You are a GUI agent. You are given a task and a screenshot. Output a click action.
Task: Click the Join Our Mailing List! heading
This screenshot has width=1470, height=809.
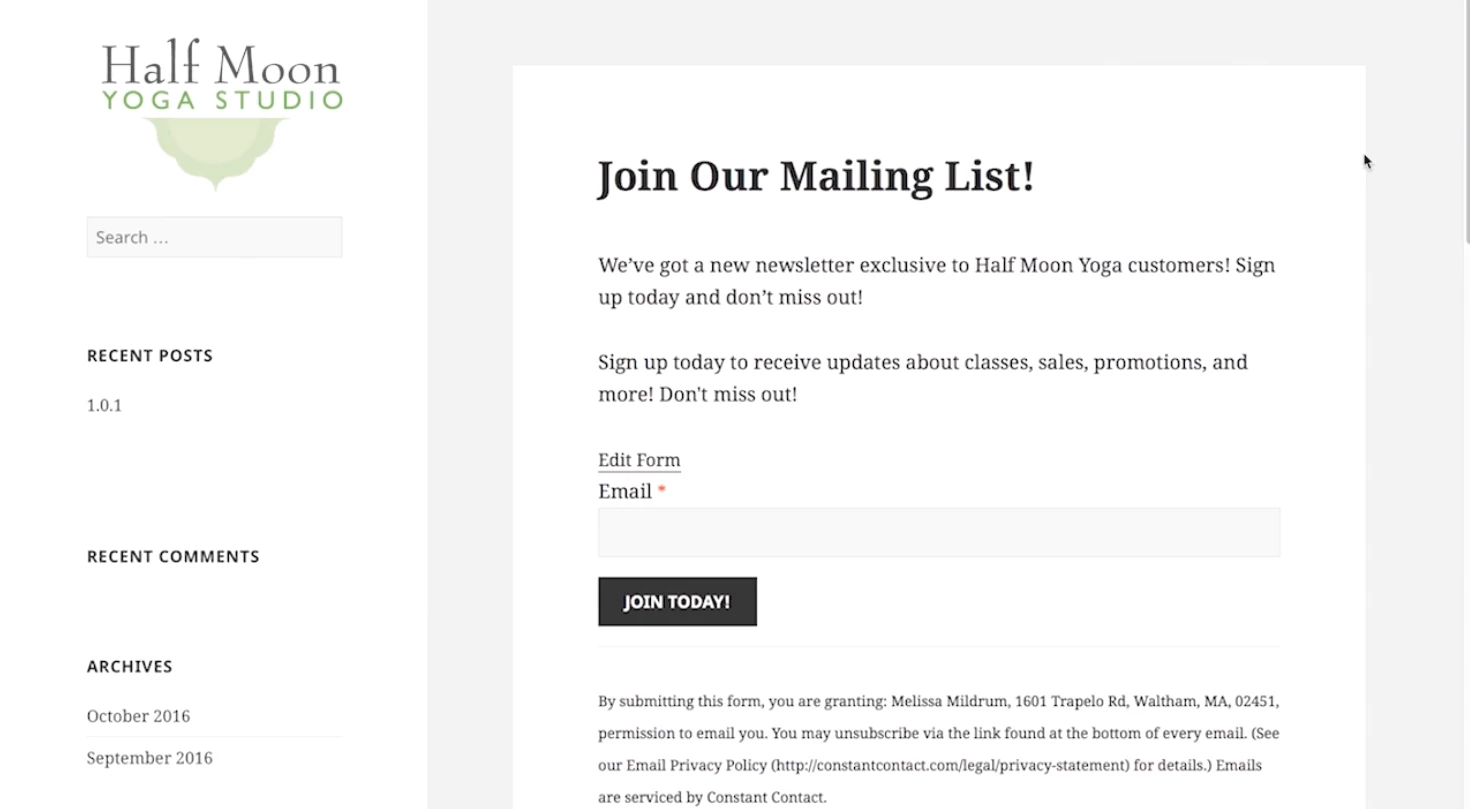[x=816, y=177]
